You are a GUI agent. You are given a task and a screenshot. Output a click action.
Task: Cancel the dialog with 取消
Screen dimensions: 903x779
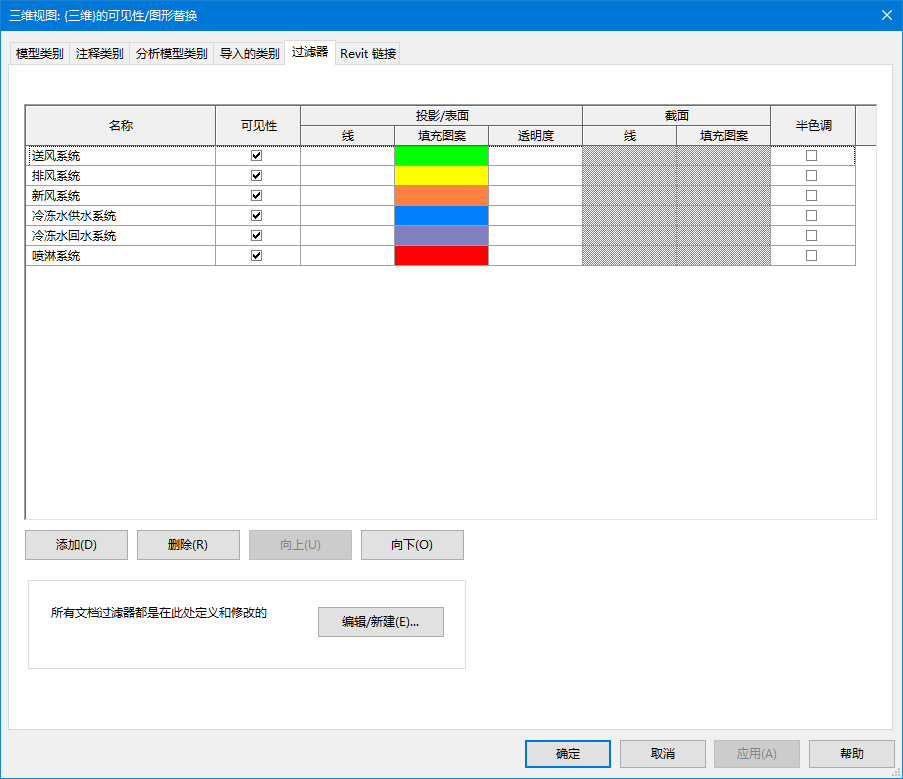pyautogui.click(x=663, y=754)
